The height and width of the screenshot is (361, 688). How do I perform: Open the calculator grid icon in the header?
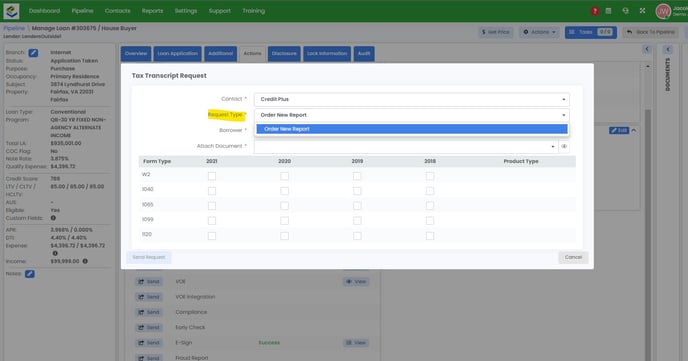608,11
